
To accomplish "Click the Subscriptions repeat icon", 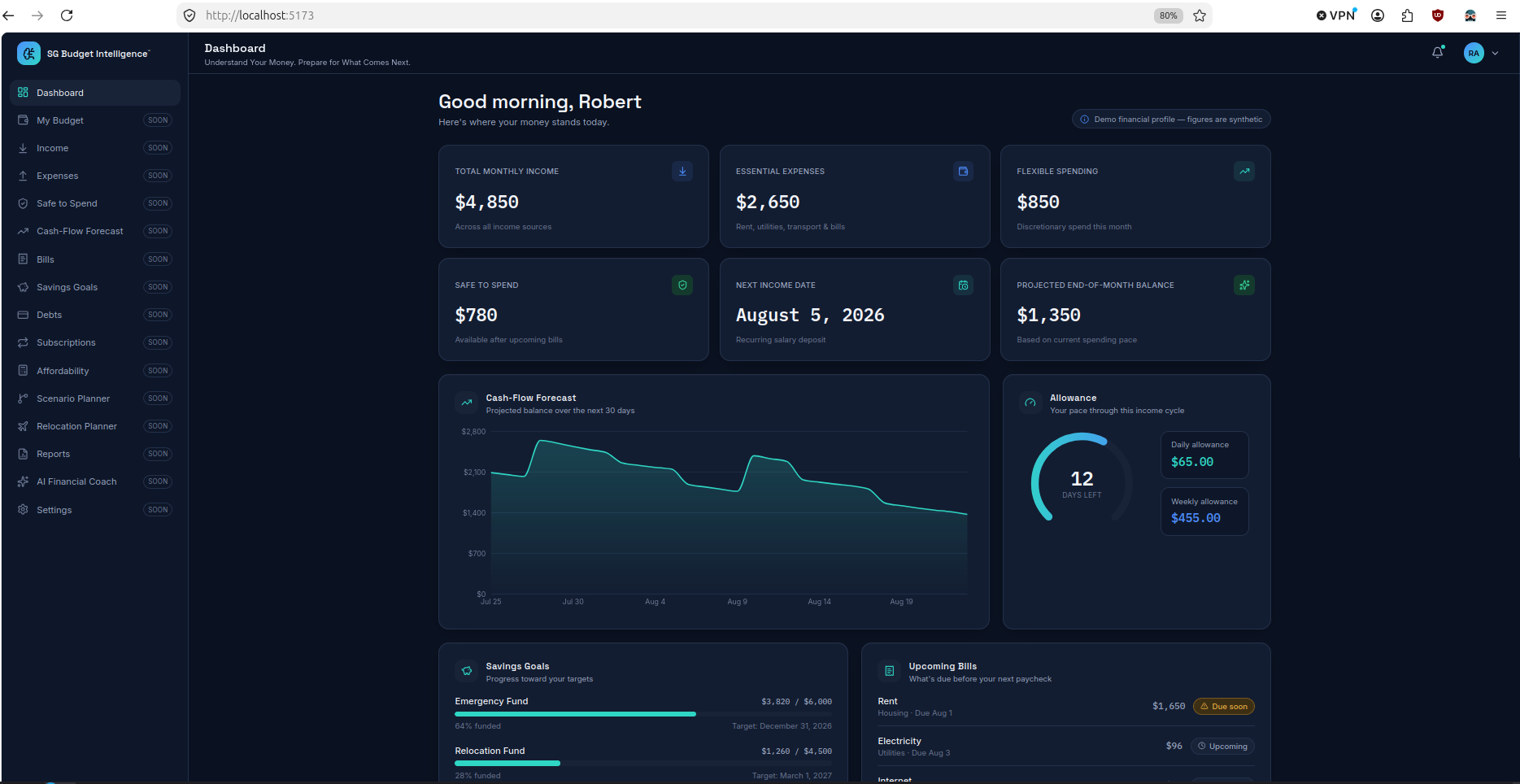I will click(x=23, y=342).
